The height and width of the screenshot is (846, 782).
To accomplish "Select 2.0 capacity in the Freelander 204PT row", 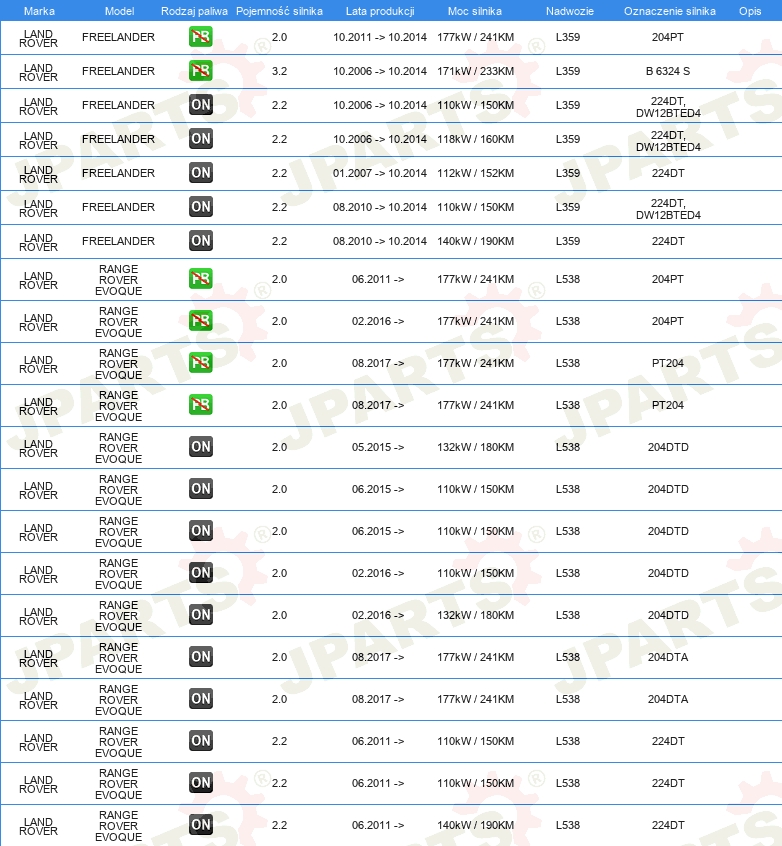I will 280,37.
